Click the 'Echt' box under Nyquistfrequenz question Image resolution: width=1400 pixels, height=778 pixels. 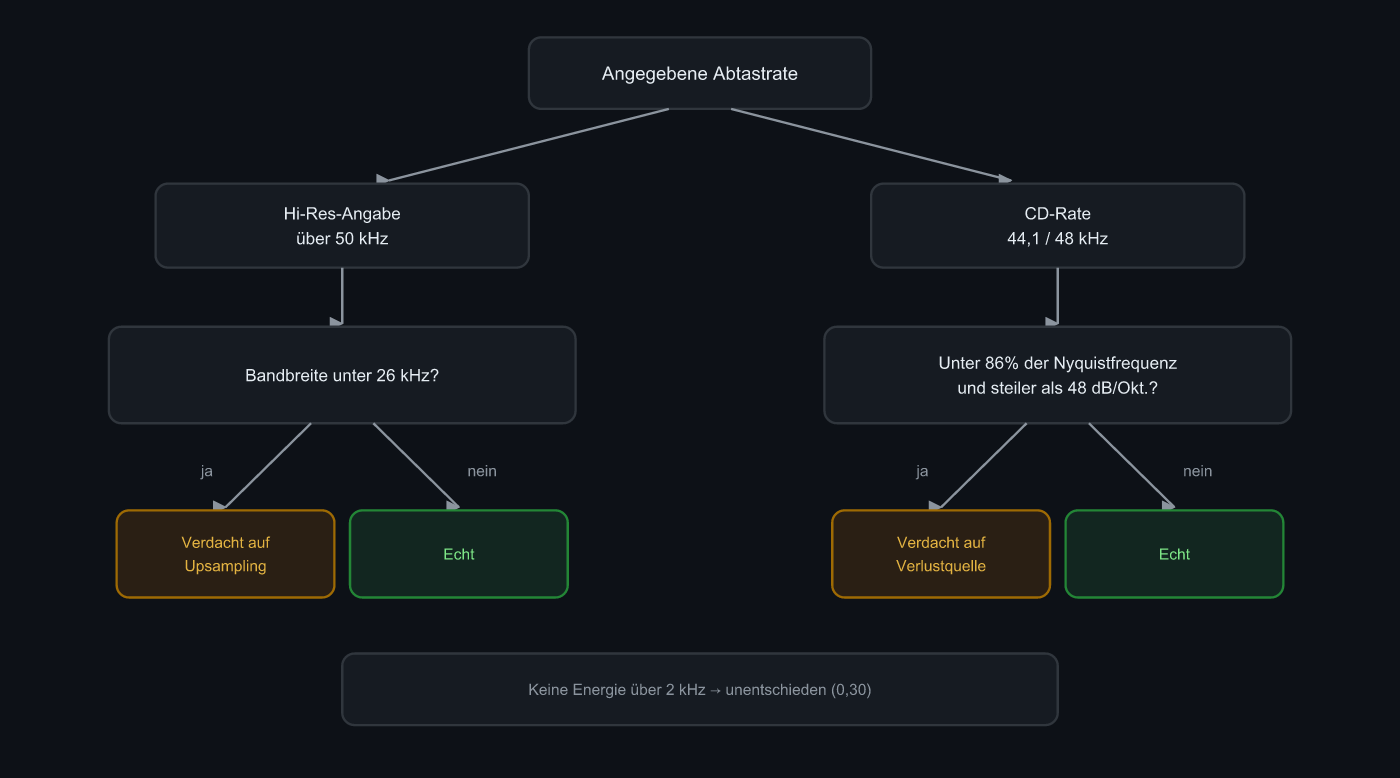[x=1174, y=554]
